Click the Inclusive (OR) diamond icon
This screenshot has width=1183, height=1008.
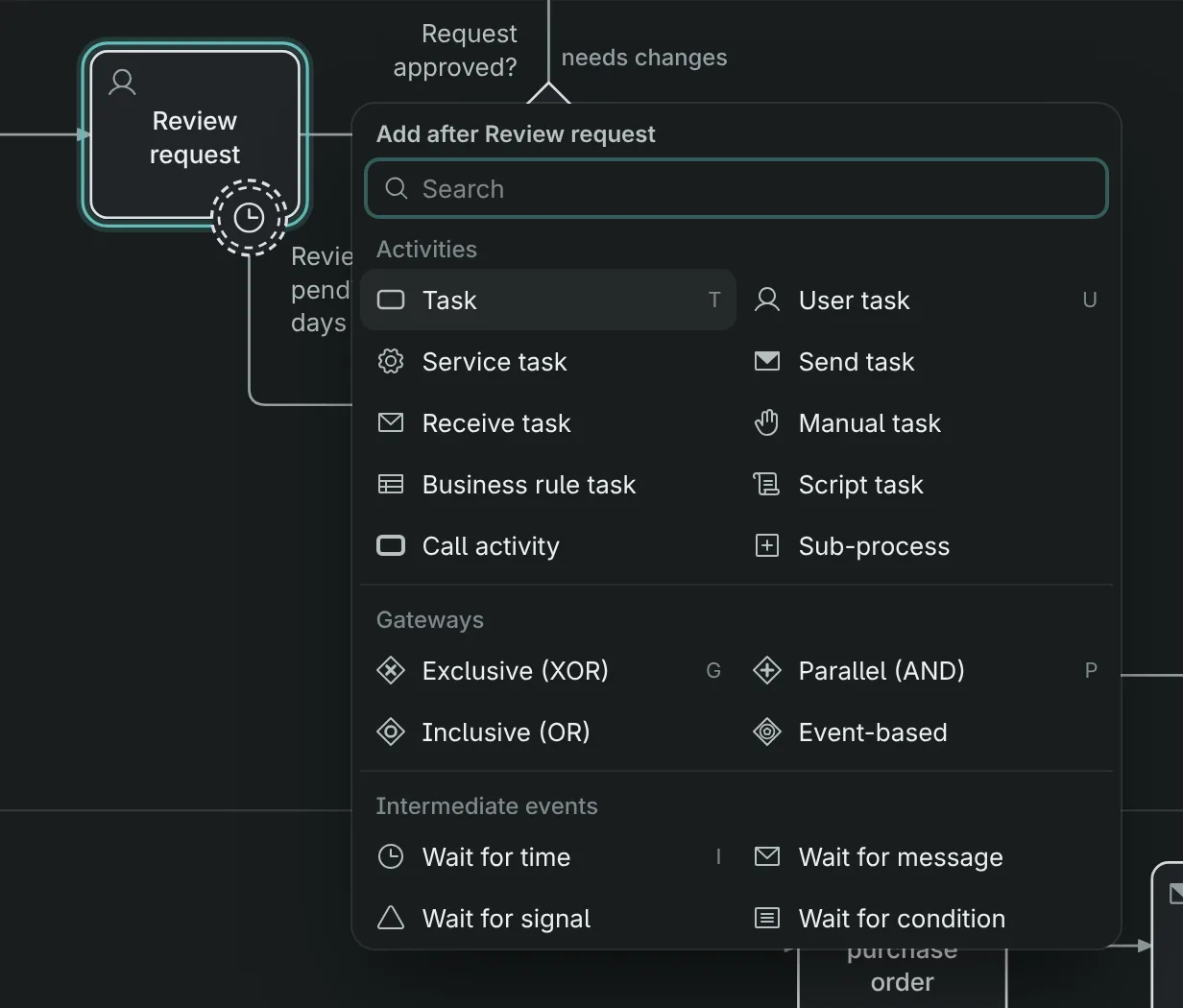pos(391,732)
